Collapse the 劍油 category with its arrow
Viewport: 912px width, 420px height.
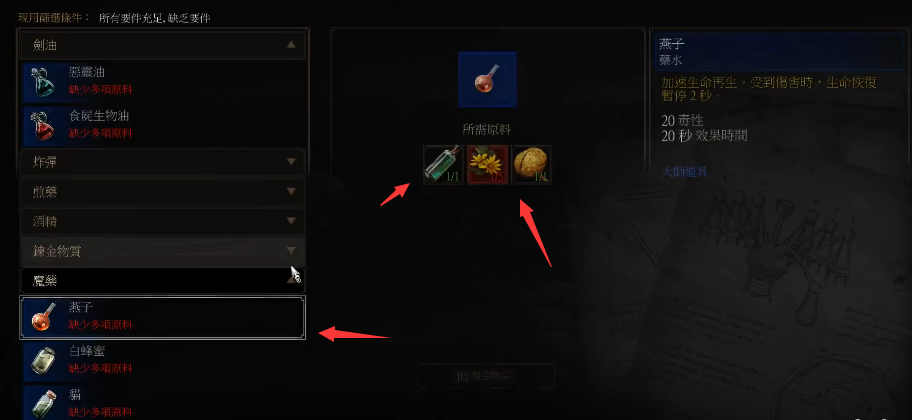point(291,45)
